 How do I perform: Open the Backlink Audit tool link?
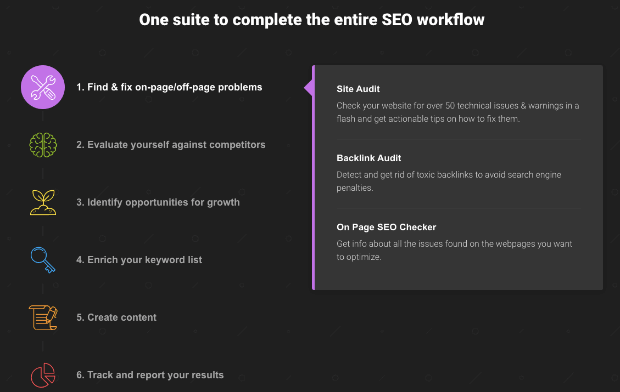tap(369, 158)
